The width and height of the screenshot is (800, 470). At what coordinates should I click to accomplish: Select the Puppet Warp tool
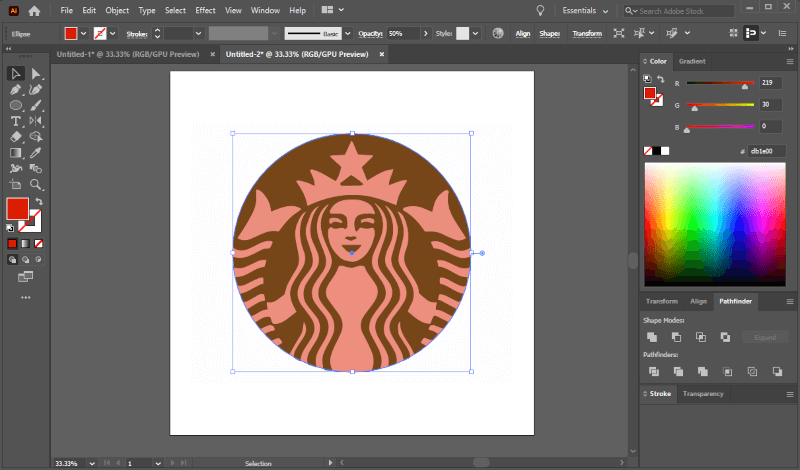(x=15, y=168)
